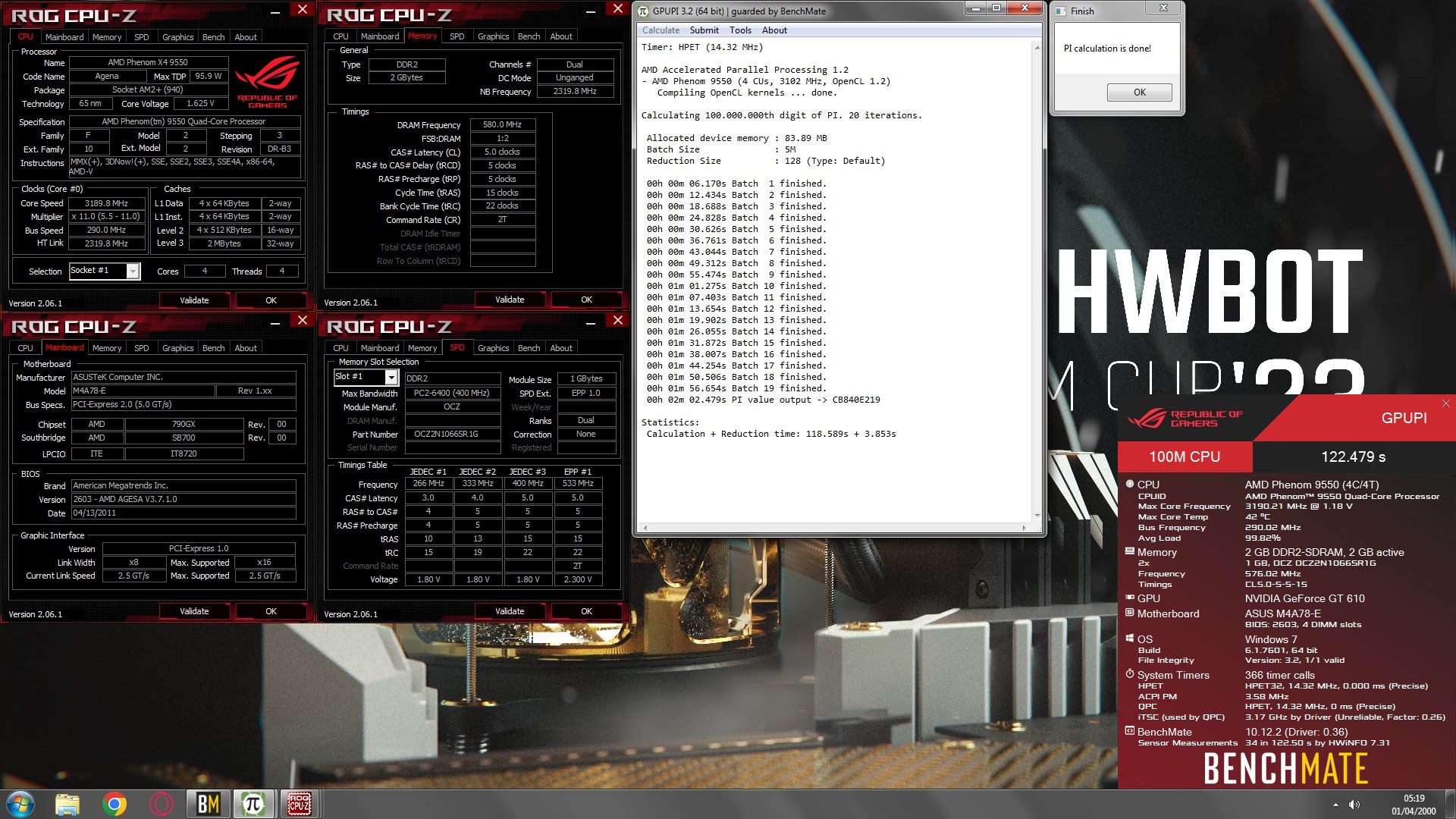Minimize the top-left CPU-Z CPU window
Image resolution: width=1456 pixels, height=819 pixels.
(x=275, y=12)
